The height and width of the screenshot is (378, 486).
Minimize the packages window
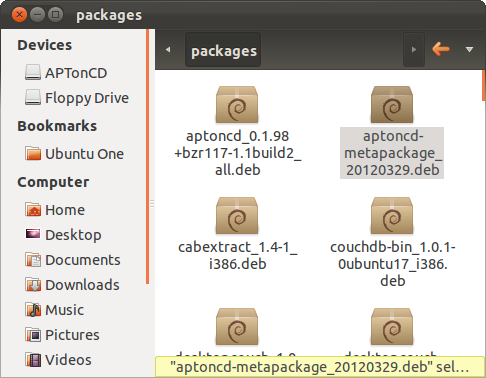coord(37,15)
